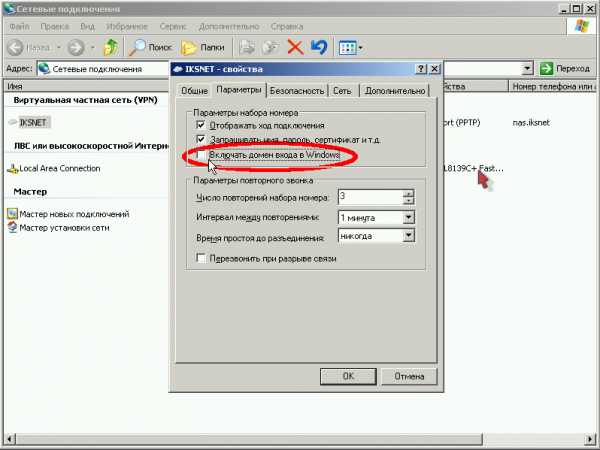Open the Избранное menu
Screen dimensions: 600x450
pyautogui.click(x=127, y=26)
